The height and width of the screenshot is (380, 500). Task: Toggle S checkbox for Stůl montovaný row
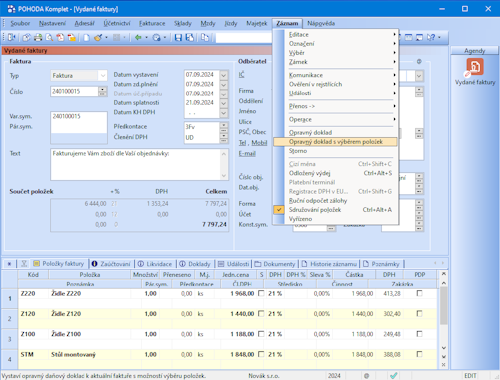(x=261, y=354)
